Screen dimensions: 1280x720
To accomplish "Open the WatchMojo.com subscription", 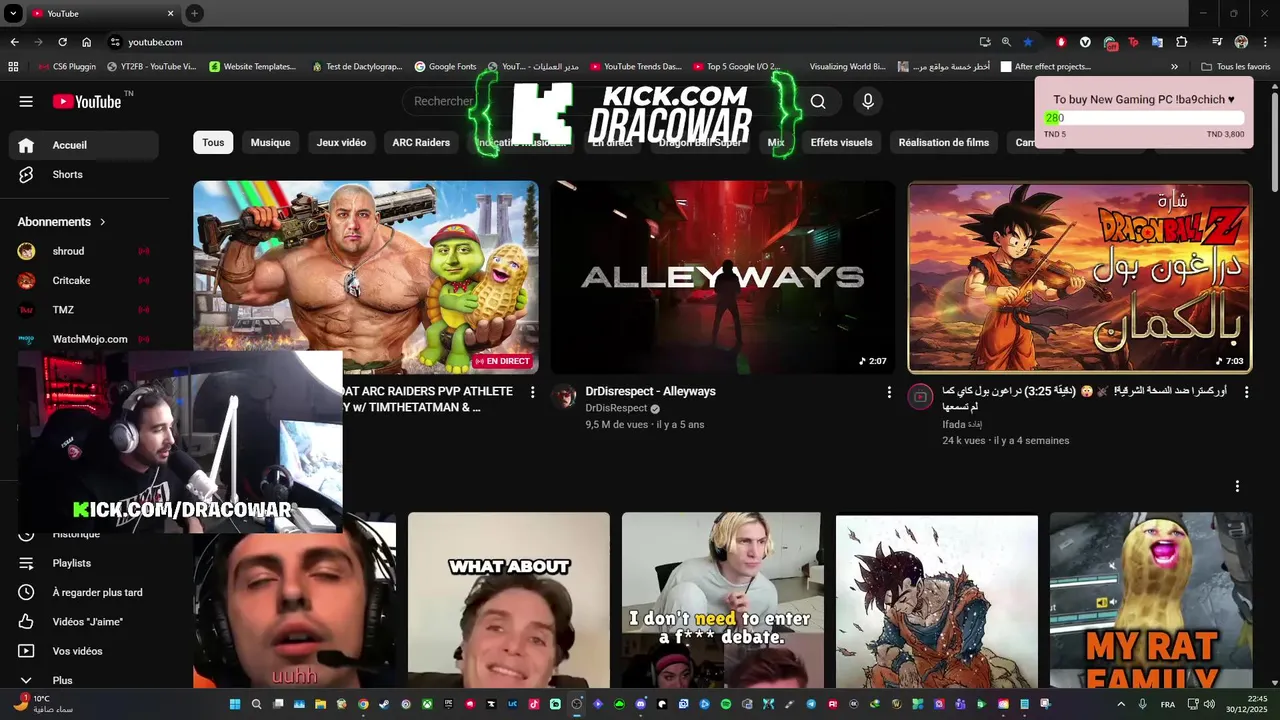I will click(x=84, y=339).
